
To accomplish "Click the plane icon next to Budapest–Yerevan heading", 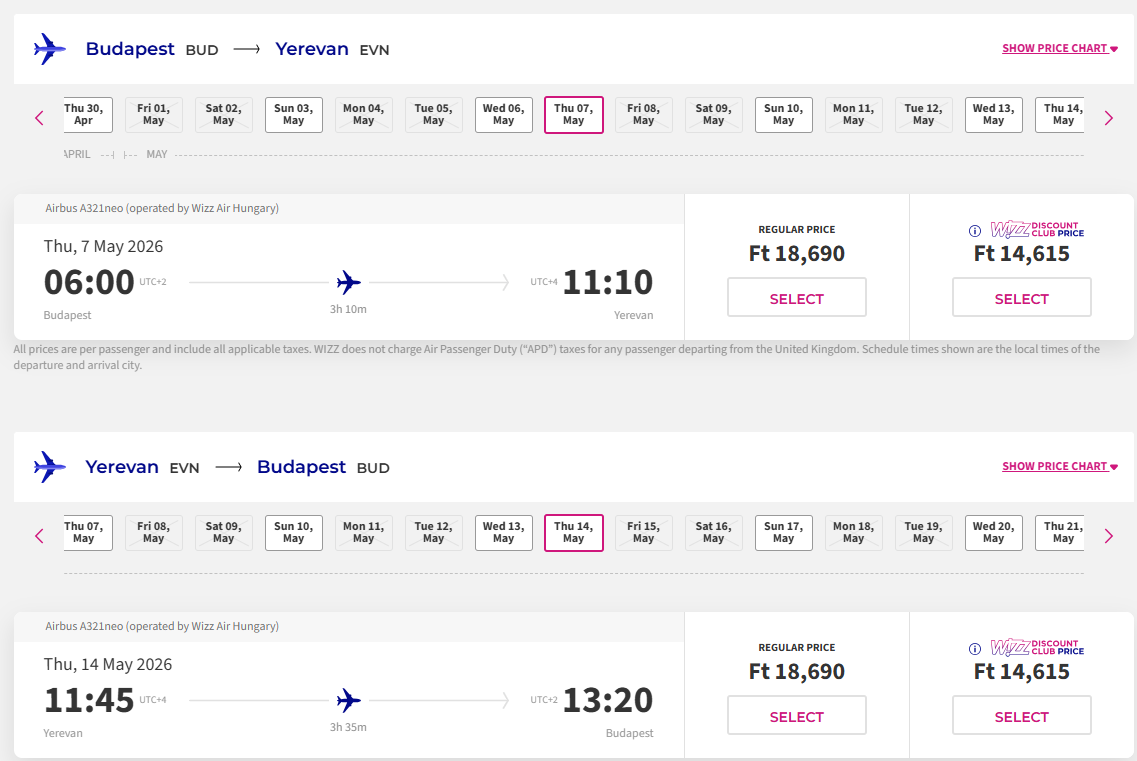I will (x=50, y=48).
